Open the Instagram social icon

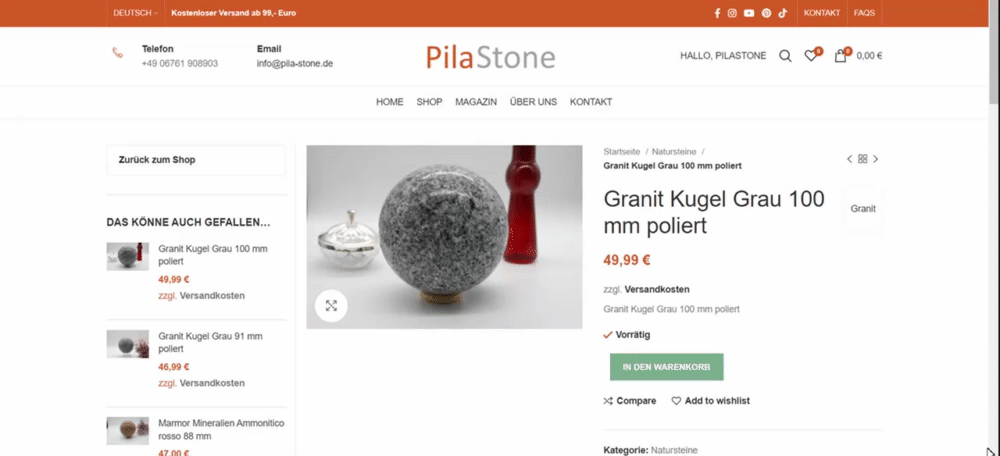tap(732, 13)
